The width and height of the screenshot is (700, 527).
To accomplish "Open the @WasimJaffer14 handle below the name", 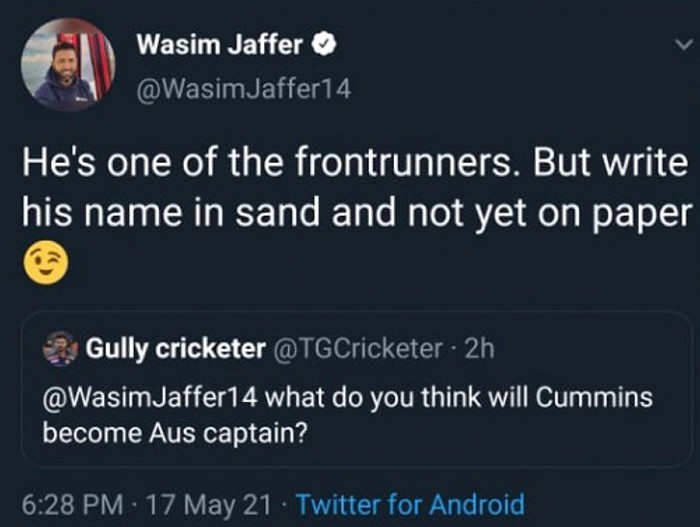I will 242,89.
